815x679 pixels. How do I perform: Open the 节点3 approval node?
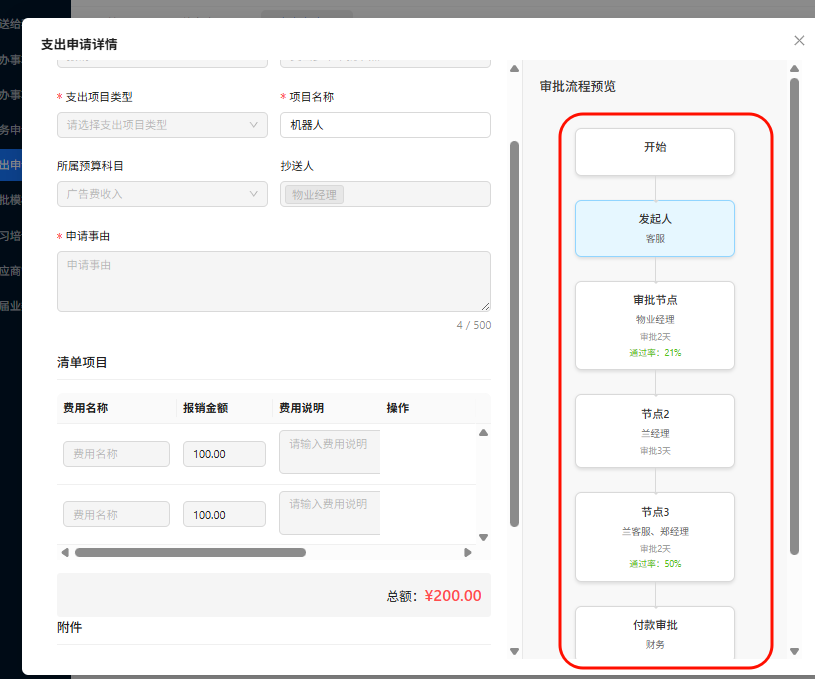coord(654,536)
